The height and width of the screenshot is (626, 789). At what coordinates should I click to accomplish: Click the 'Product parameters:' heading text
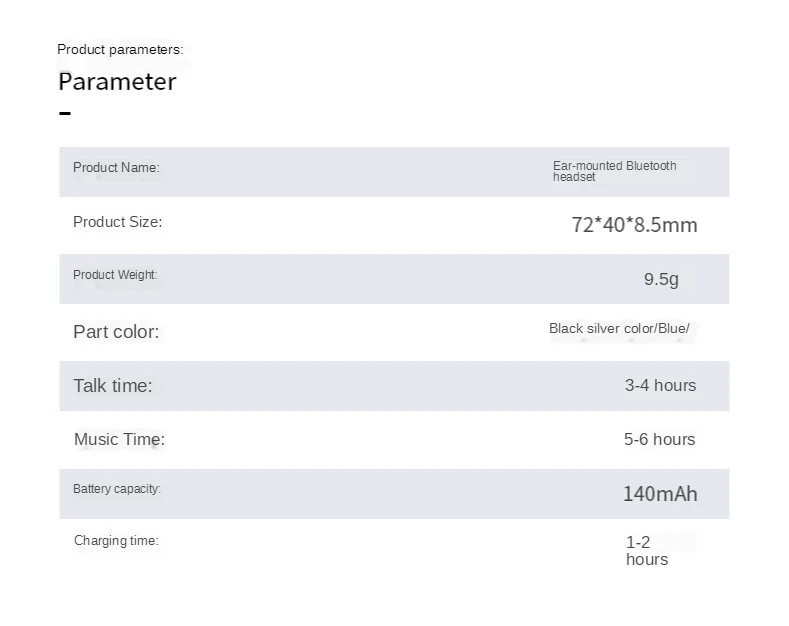[x=120, y=49]
